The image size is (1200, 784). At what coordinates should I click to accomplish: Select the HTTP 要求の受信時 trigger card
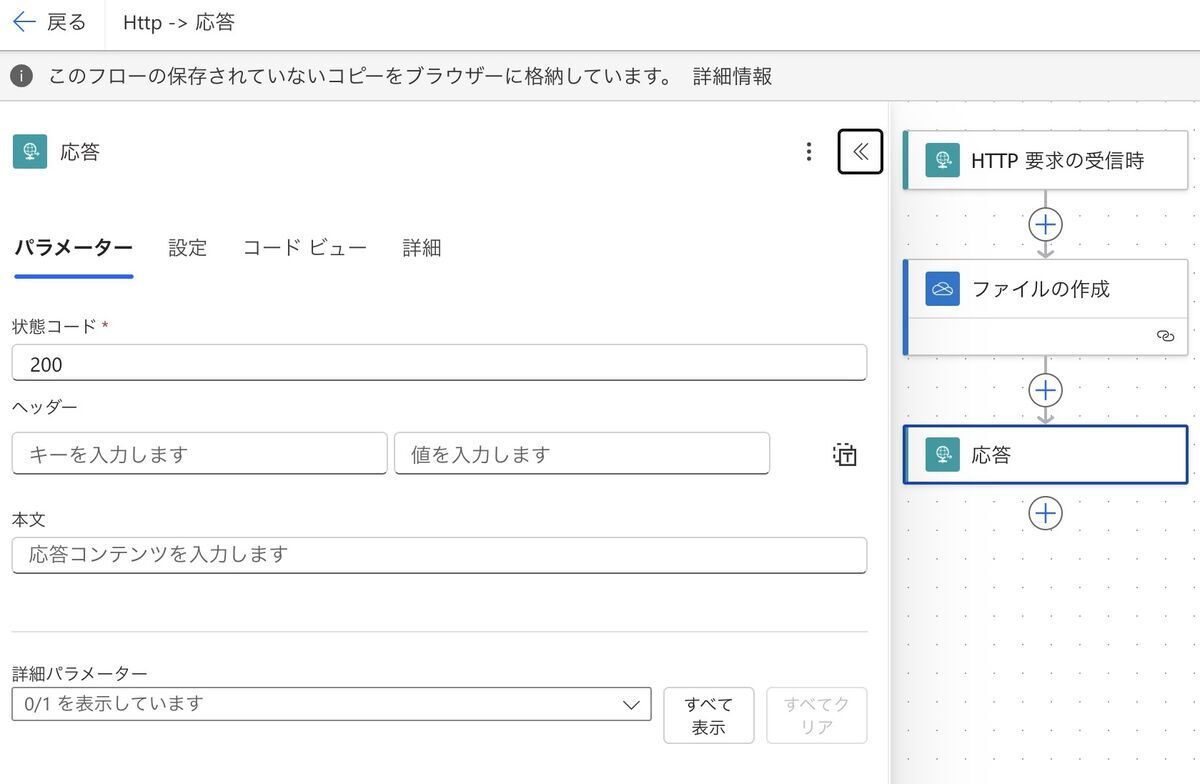point(1045,160)
